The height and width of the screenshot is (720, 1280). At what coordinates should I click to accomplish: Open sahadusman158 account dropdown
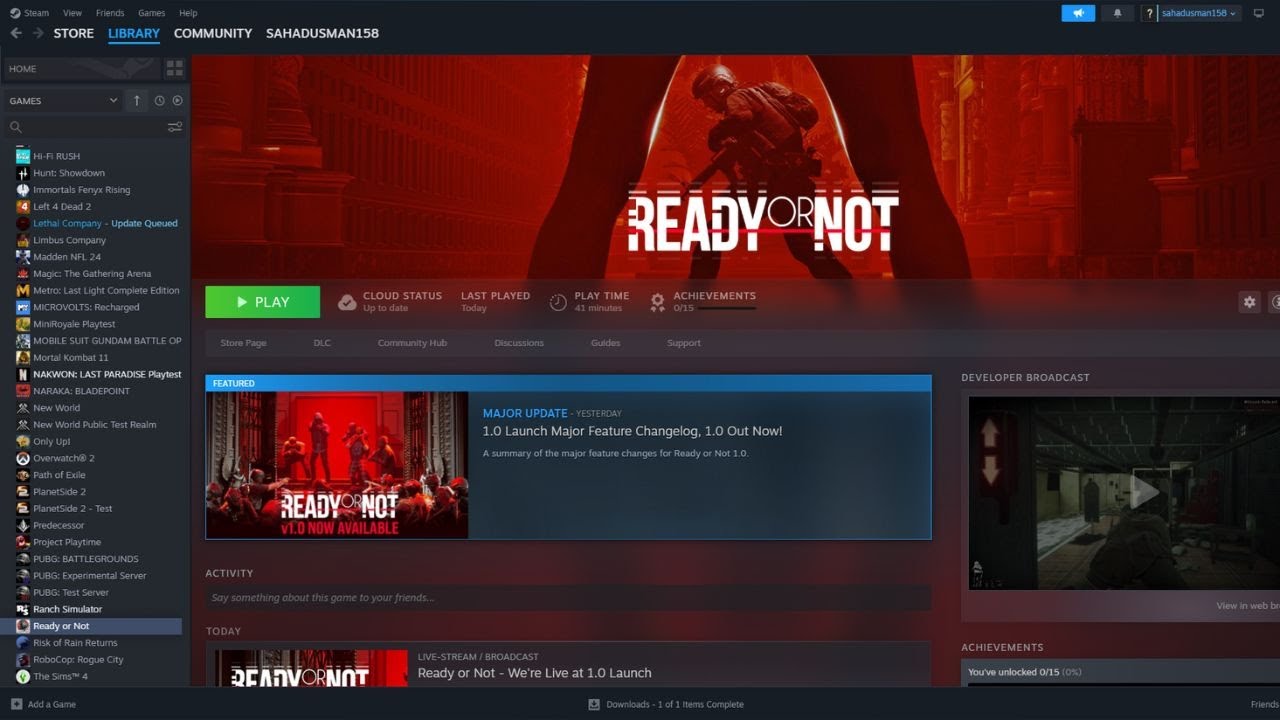point(1200,13)
